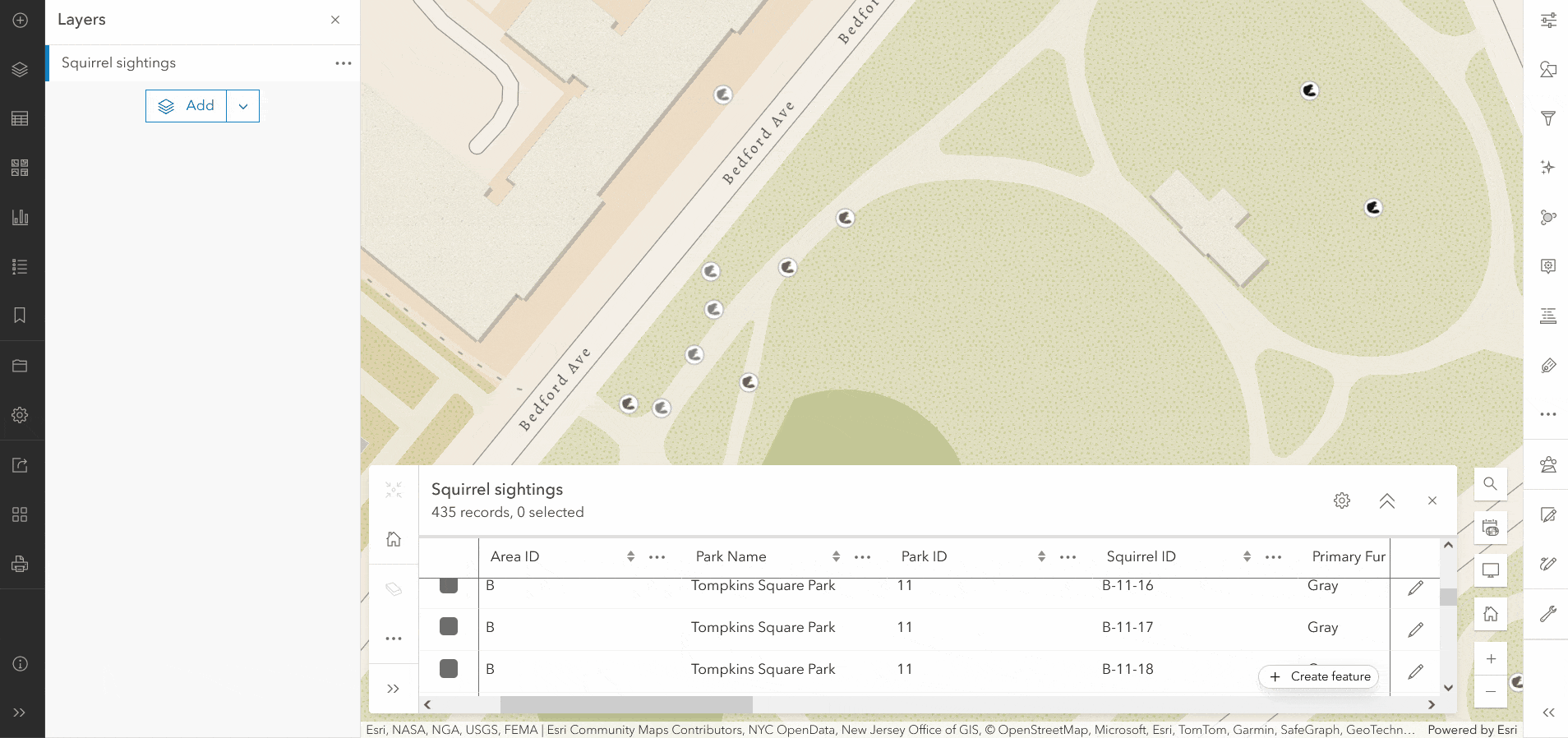The height and width of the screenshot is (738, 1568).
Task: Edit the B-11-18 row with pencil icon
Action: (x=1415, y=671)
